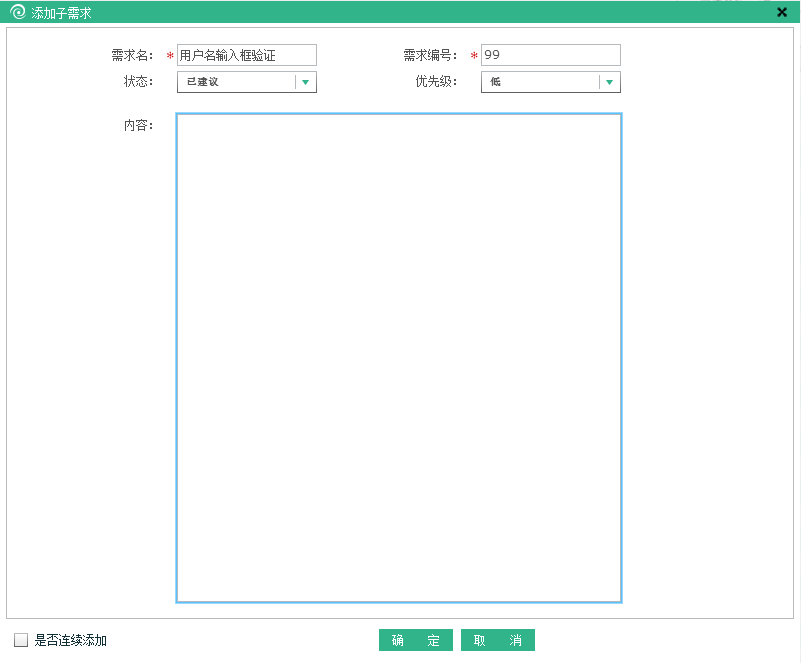
Task: Enable the 是否连续添加 checkbox
Action: 21,640
